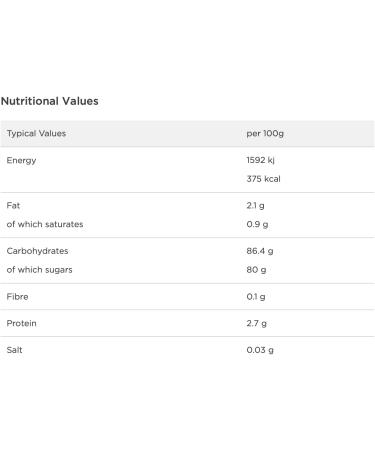Image resolution: width=375 pixels, height=450 pixels.
Task: Click the 2.1 g fat value
Action: [x=255, y=206]
